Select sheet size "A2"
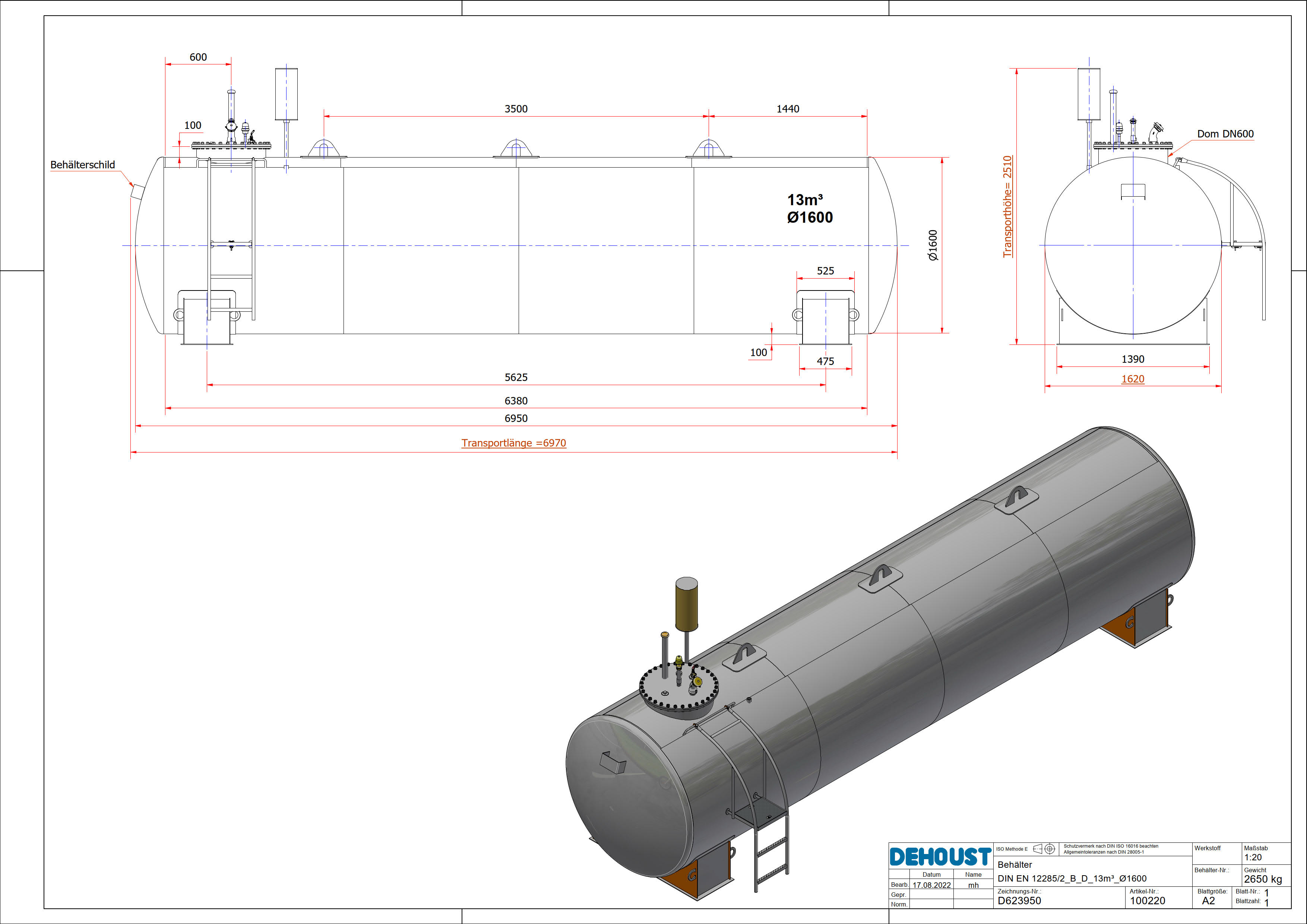This screenshot has height=924, width=1307. pos(1208,901)
